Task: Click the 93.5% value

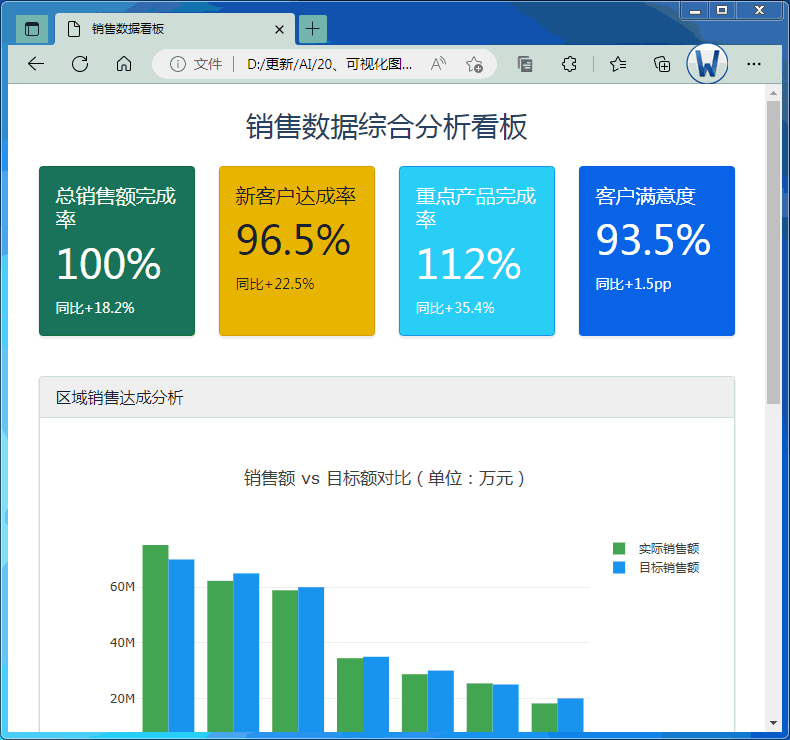Action: click(x=653, y=240)
